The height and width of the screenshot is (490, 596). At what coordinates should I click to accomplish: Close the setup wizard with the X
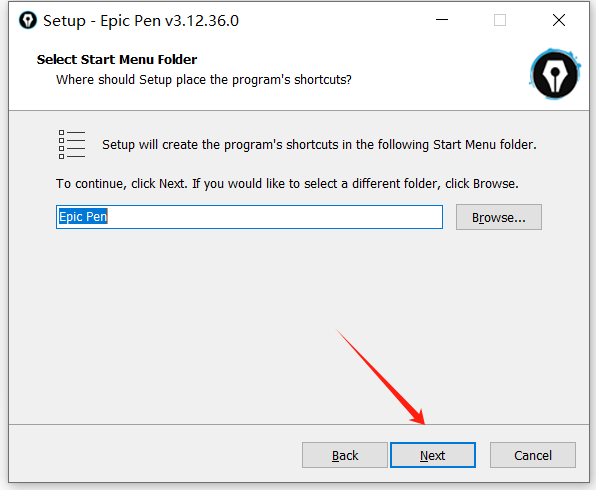click(559, 20)
